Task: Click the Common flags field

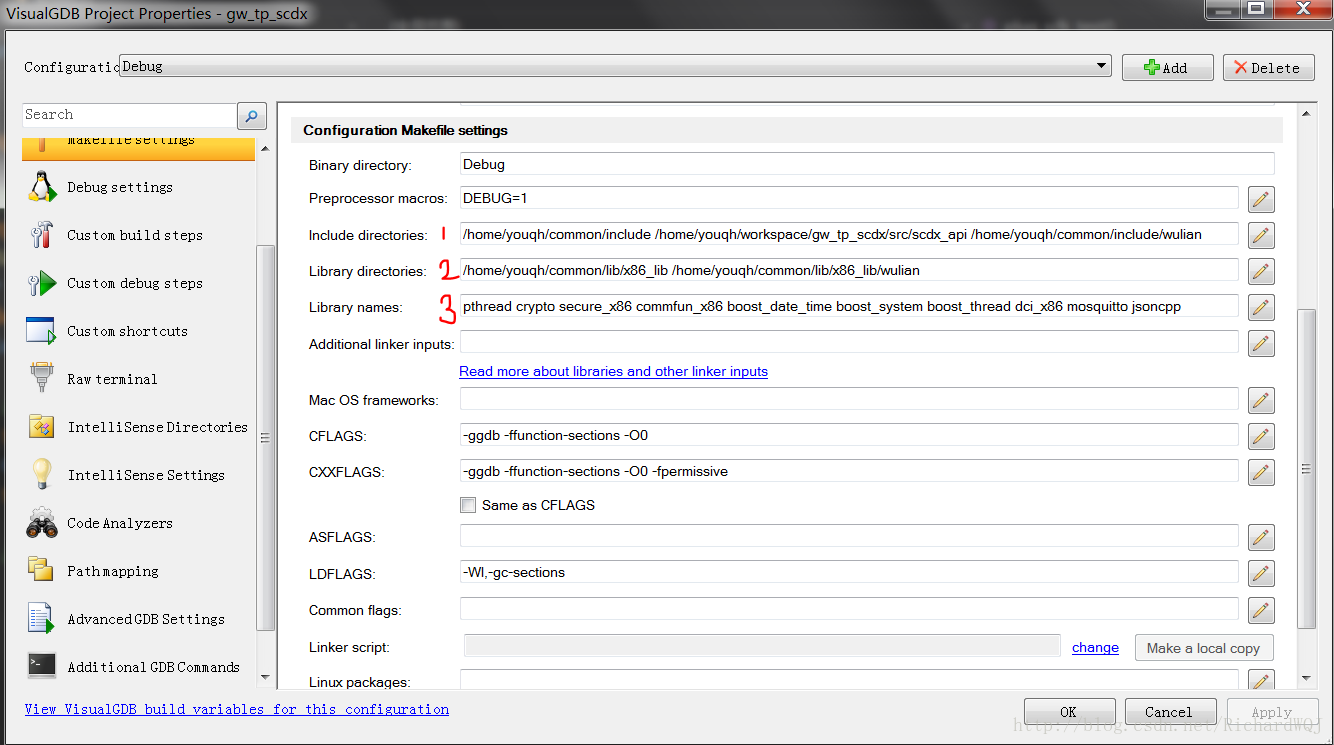Action: point(849,609)
